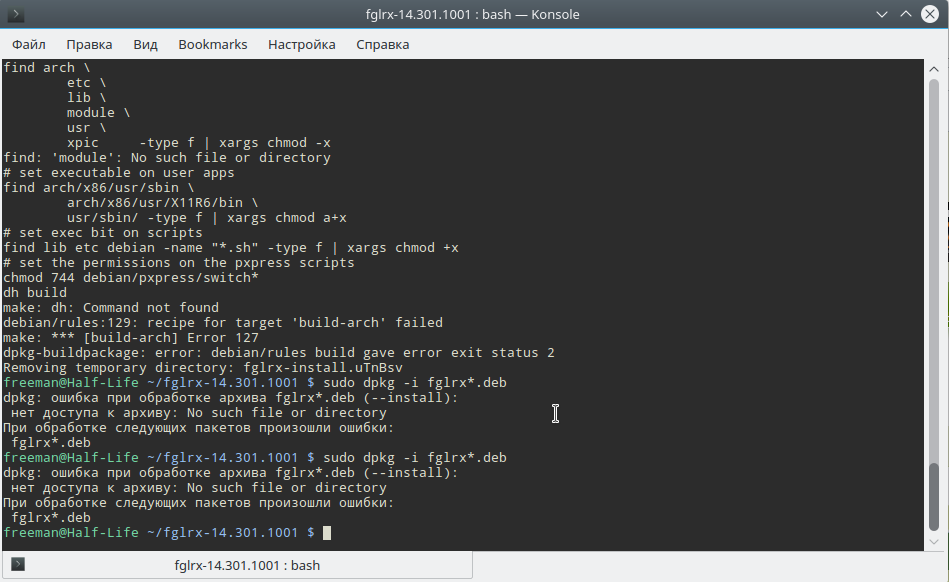Click the cursor block at the last prompt

pyautogui.click(x=327, y=533)
